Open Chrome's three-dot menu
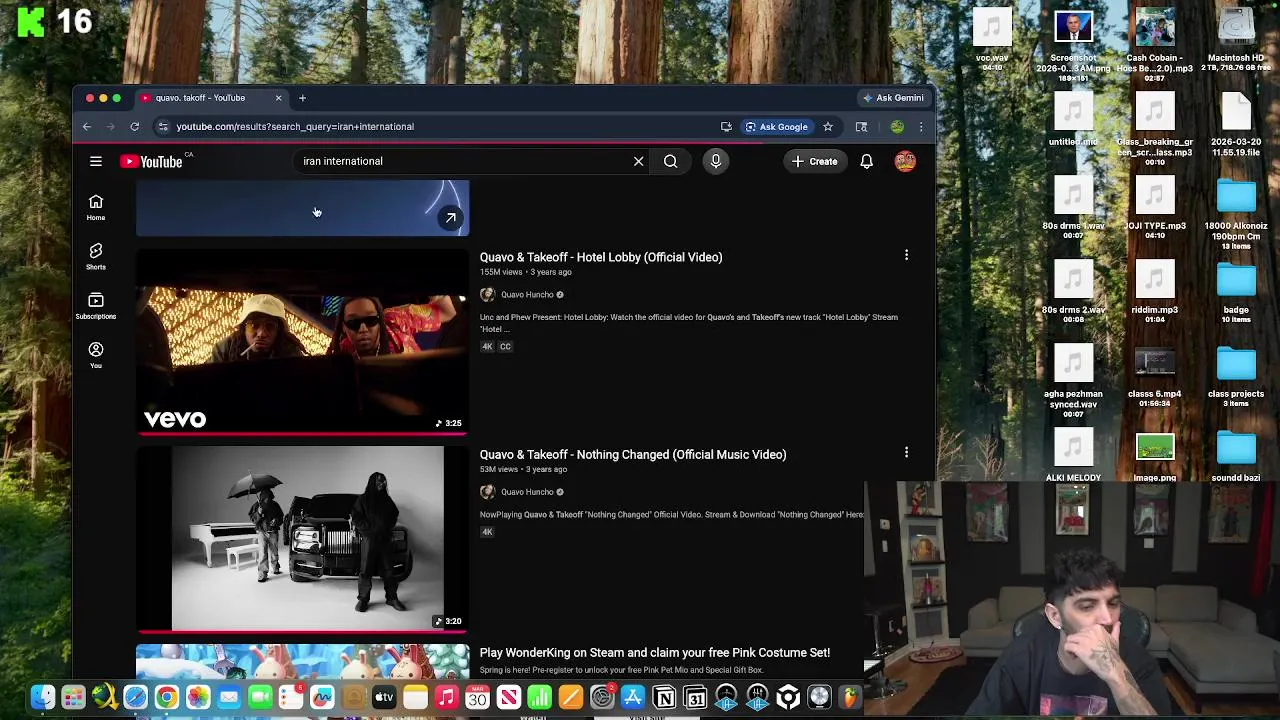This screenshot has width=1280, height=720. pos(921,127)
